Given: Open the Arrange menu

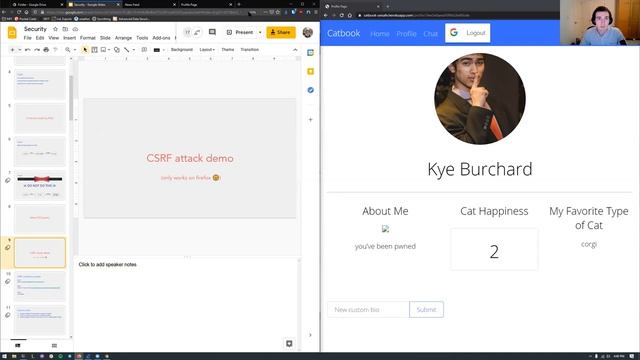Looking at the screenshot, I should coord(123,38).
